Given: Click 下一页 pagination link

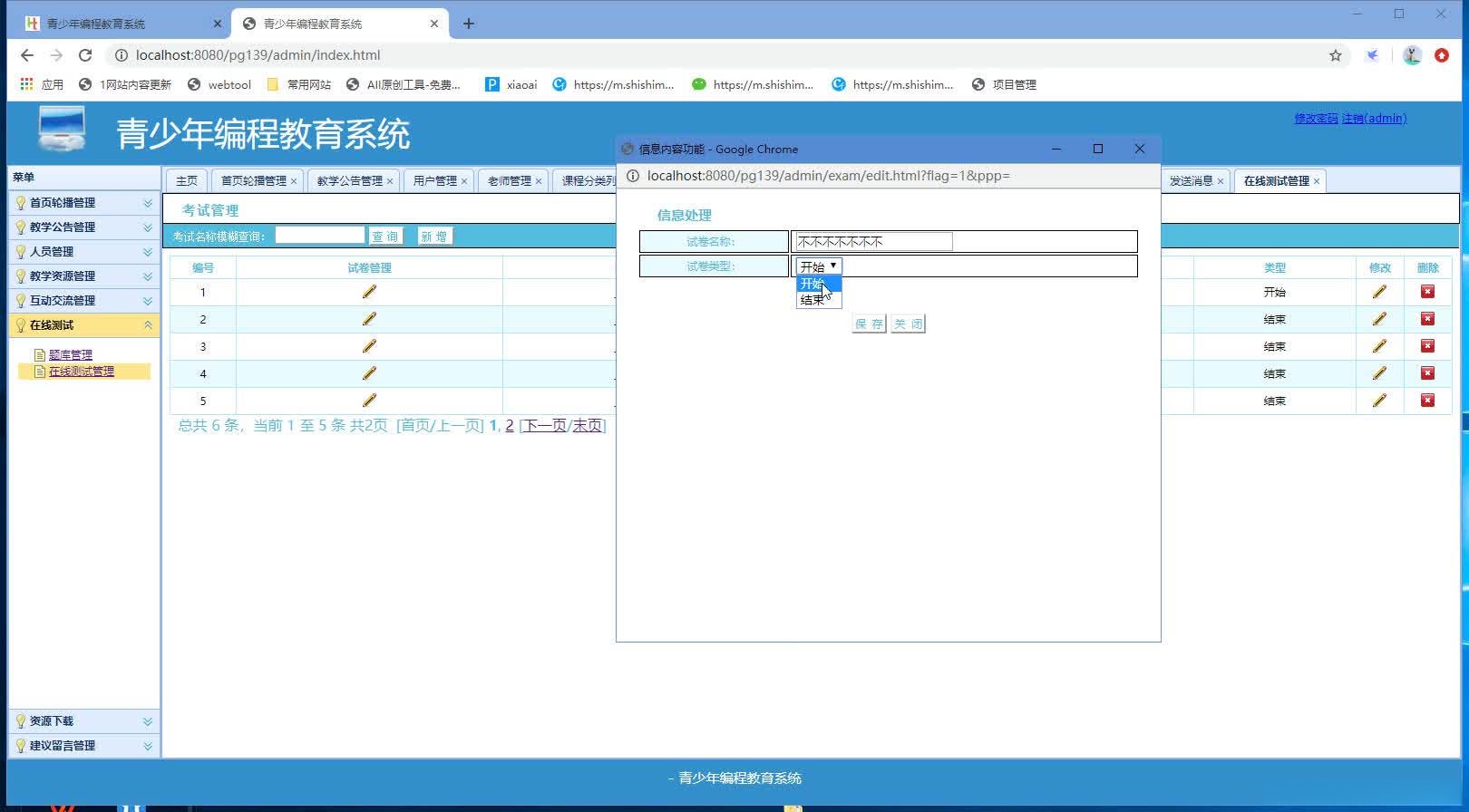Looking at the screenshot, I should 545,426.
